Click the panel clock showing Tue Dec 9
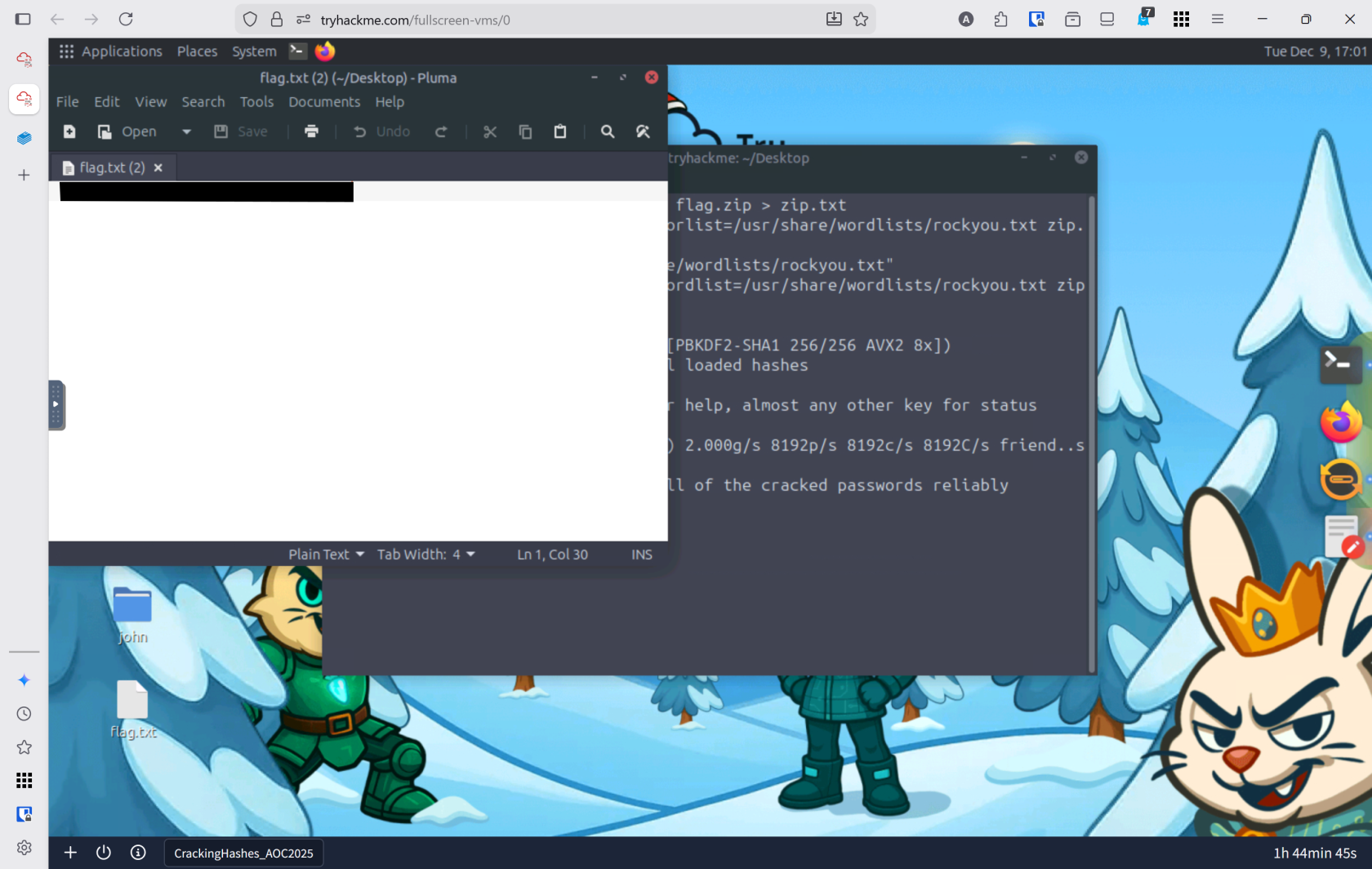 point(1315,51)
